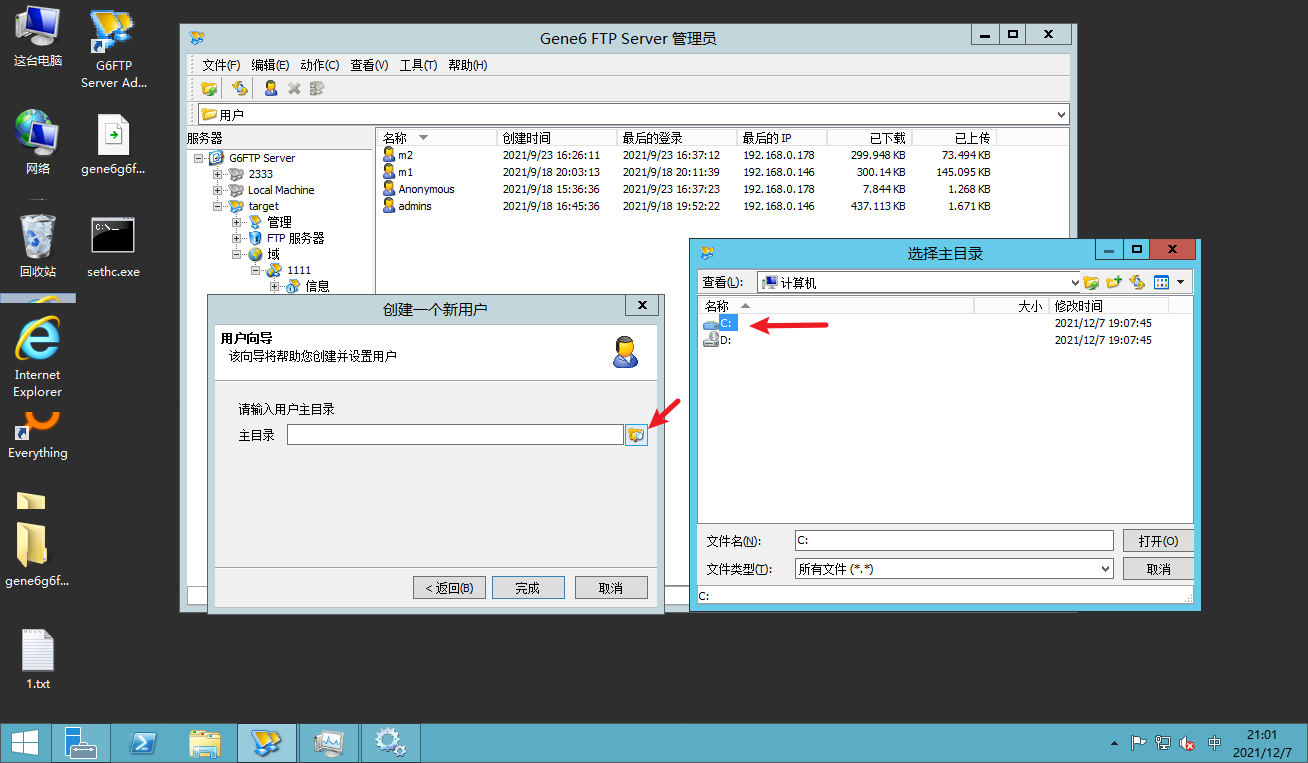Screen dimensions: 1308x763
Task: Select the 1111 domain tree item
Action: coord(299,270)
